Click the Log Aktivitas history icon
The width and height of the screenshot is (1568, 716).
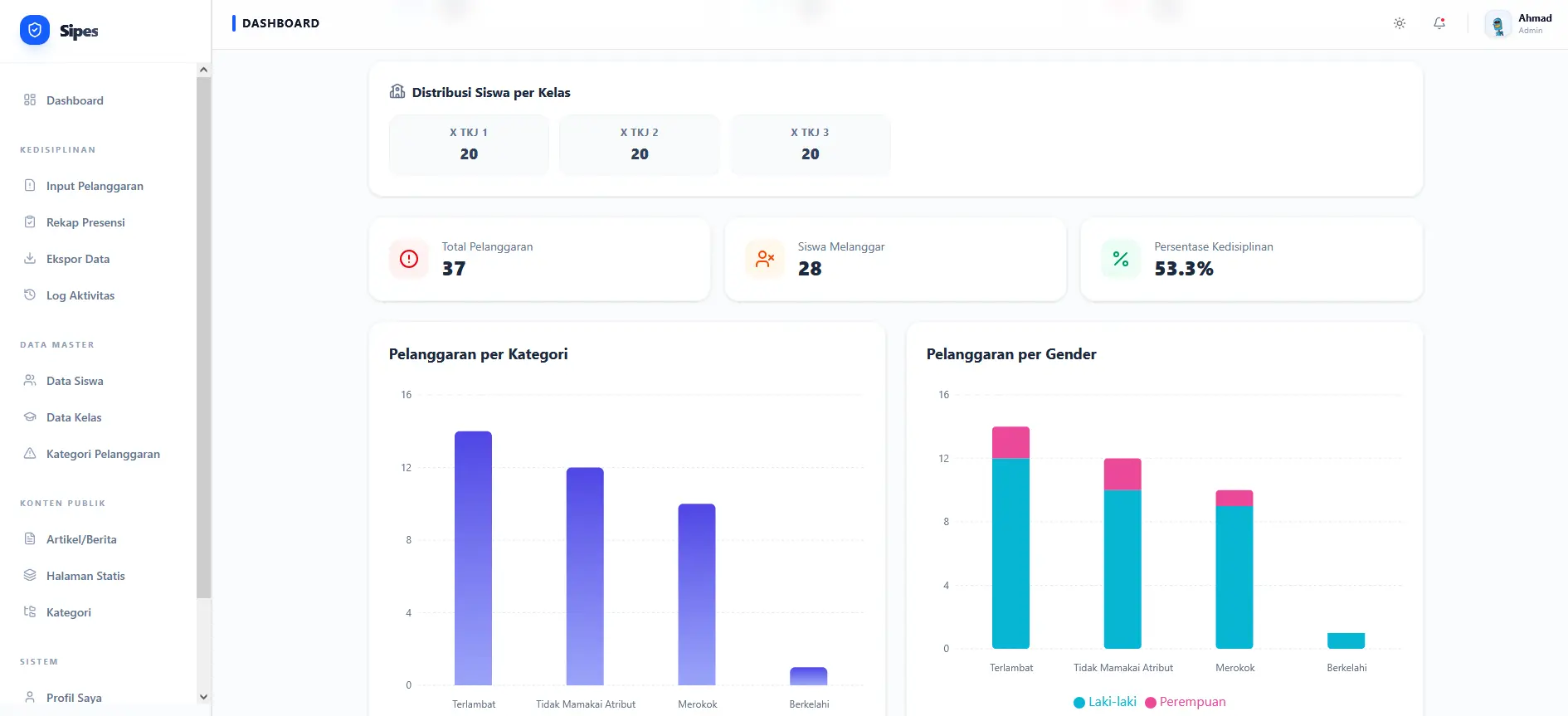point(30,295)
